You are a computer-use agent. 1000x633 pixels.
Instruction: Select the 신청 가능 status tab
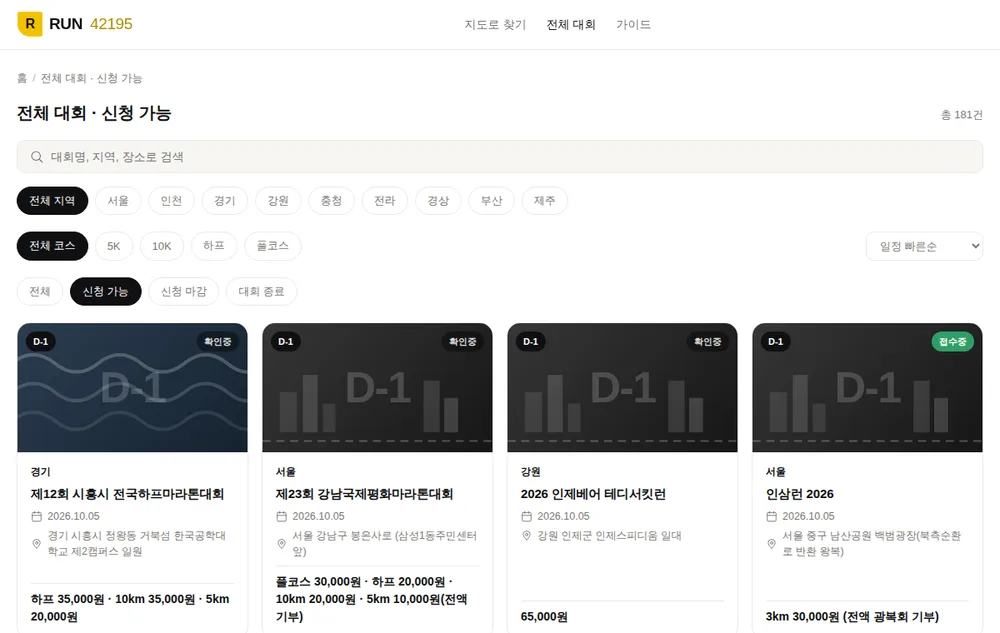(x=106, y=291)
